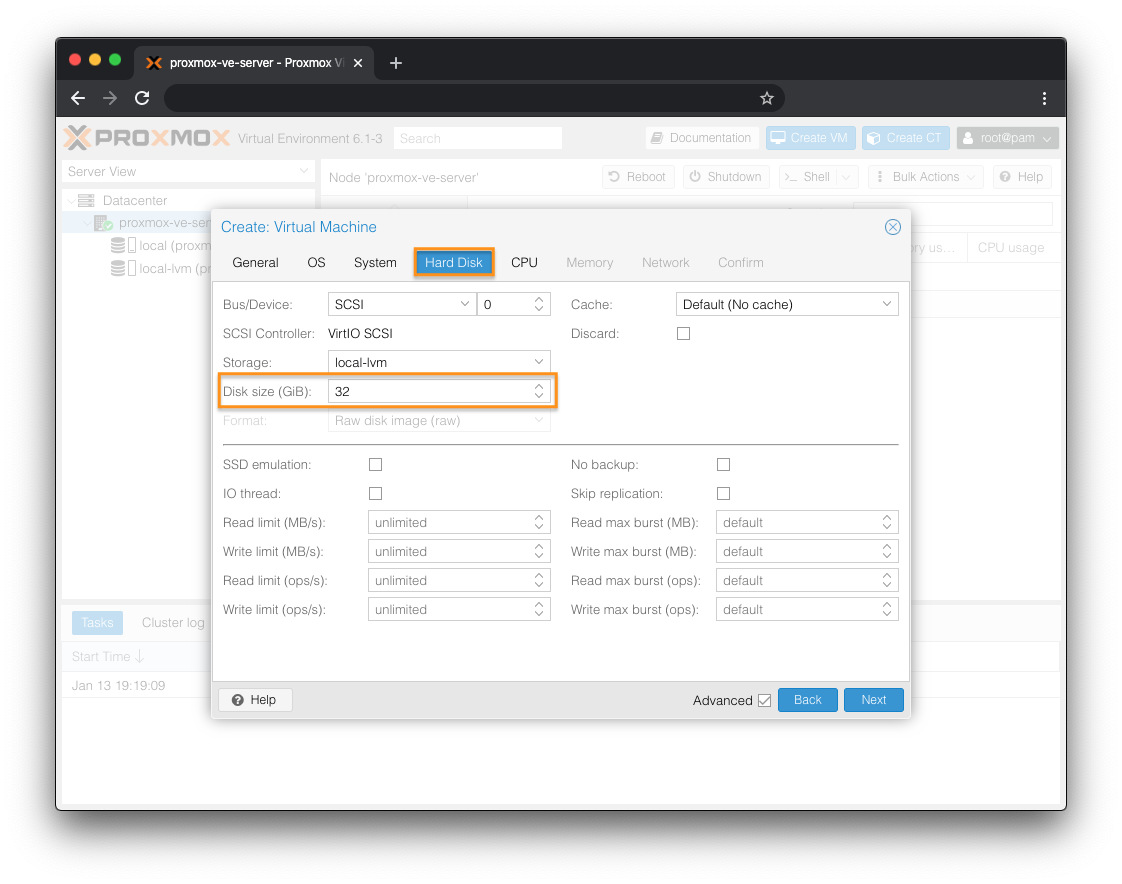Click the dialog Help button
The width and height of the screenshot is (1122, 884).
pyautogui.click(x=255, y=700)
